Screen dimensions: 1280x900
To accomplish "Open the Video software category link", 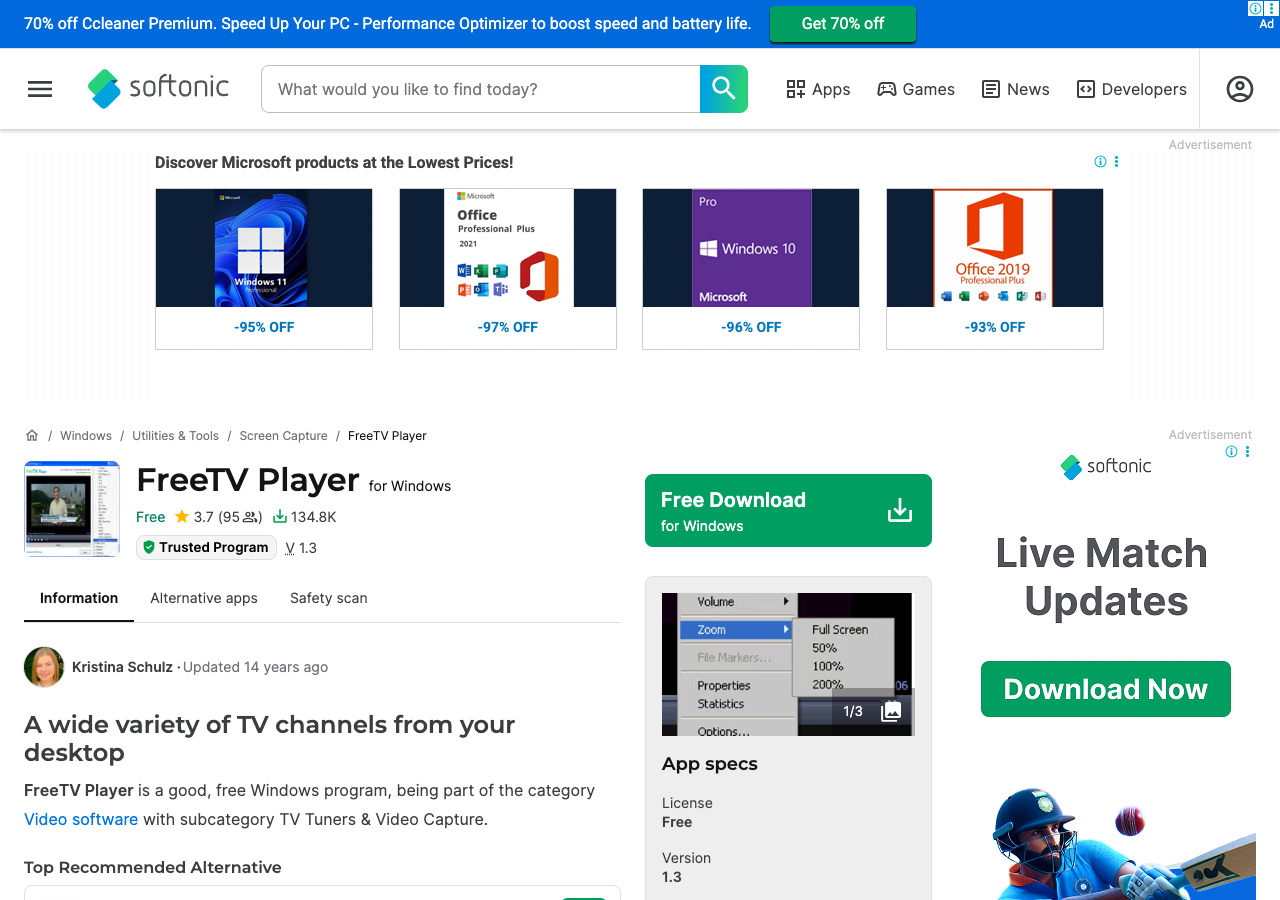I will click(x=80, y=819).
